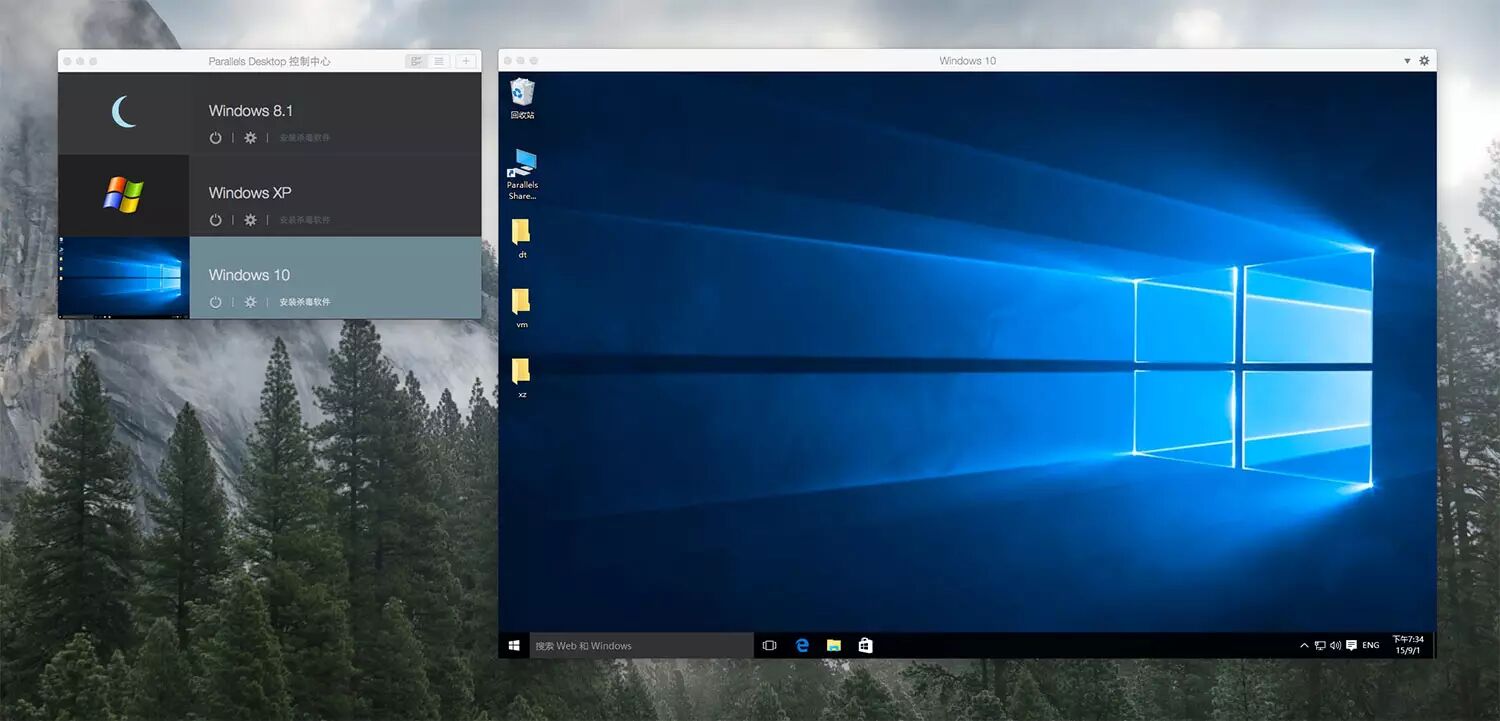The height and width of the screenshot is (721, 1500).
Task: Open settings gear for Windows 8.1
Action: pos(250,138)
